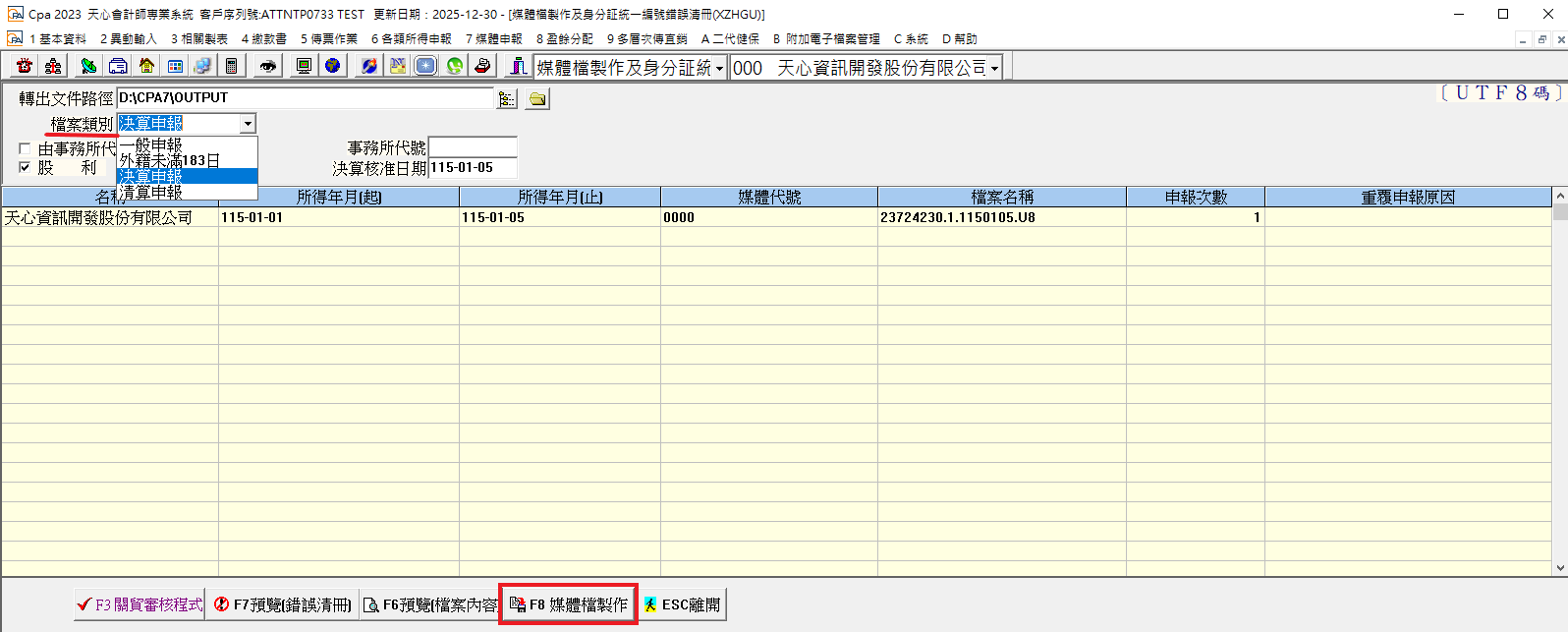Image resolution: width=1568 pixels, height=632 pixels.
Task: Click the exit door toolbar icon
Action: (517, 66)
